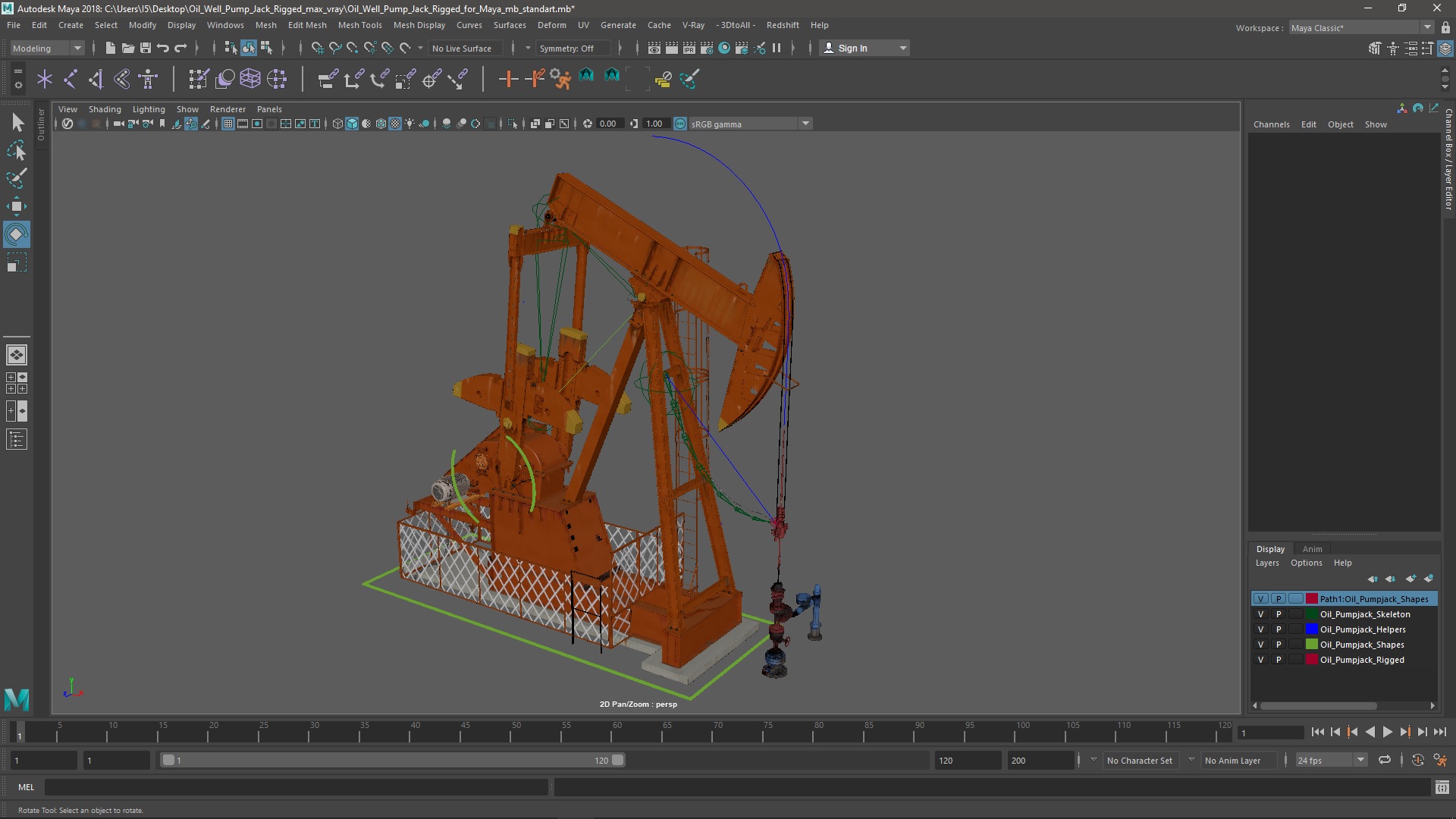Select the arrow Select tool
The height and width of the screenshot is (819, 1456).
click(x=17, y=123)
